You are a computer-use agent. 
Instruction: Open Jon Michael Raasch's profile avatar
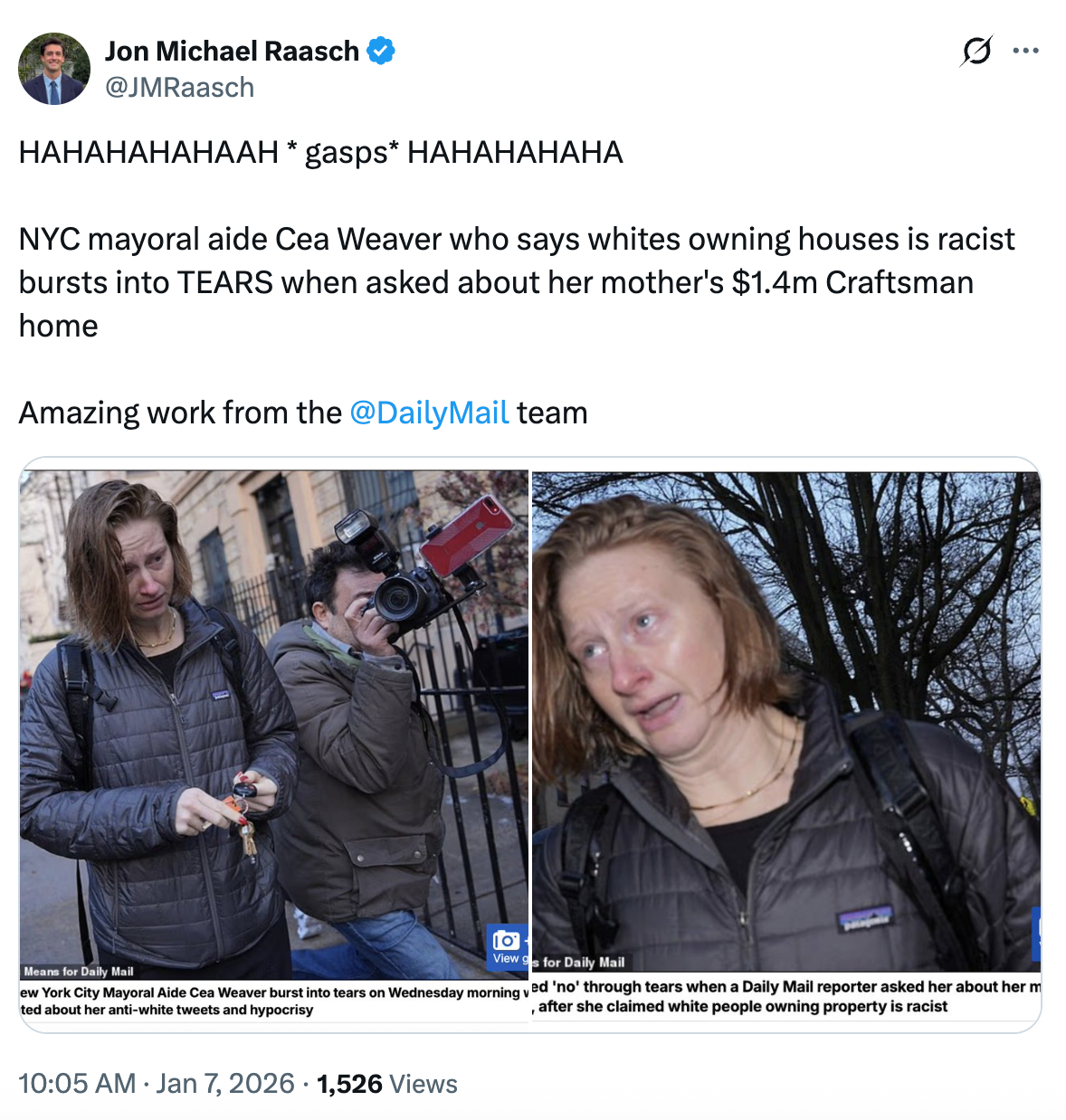tap(54, 69)
